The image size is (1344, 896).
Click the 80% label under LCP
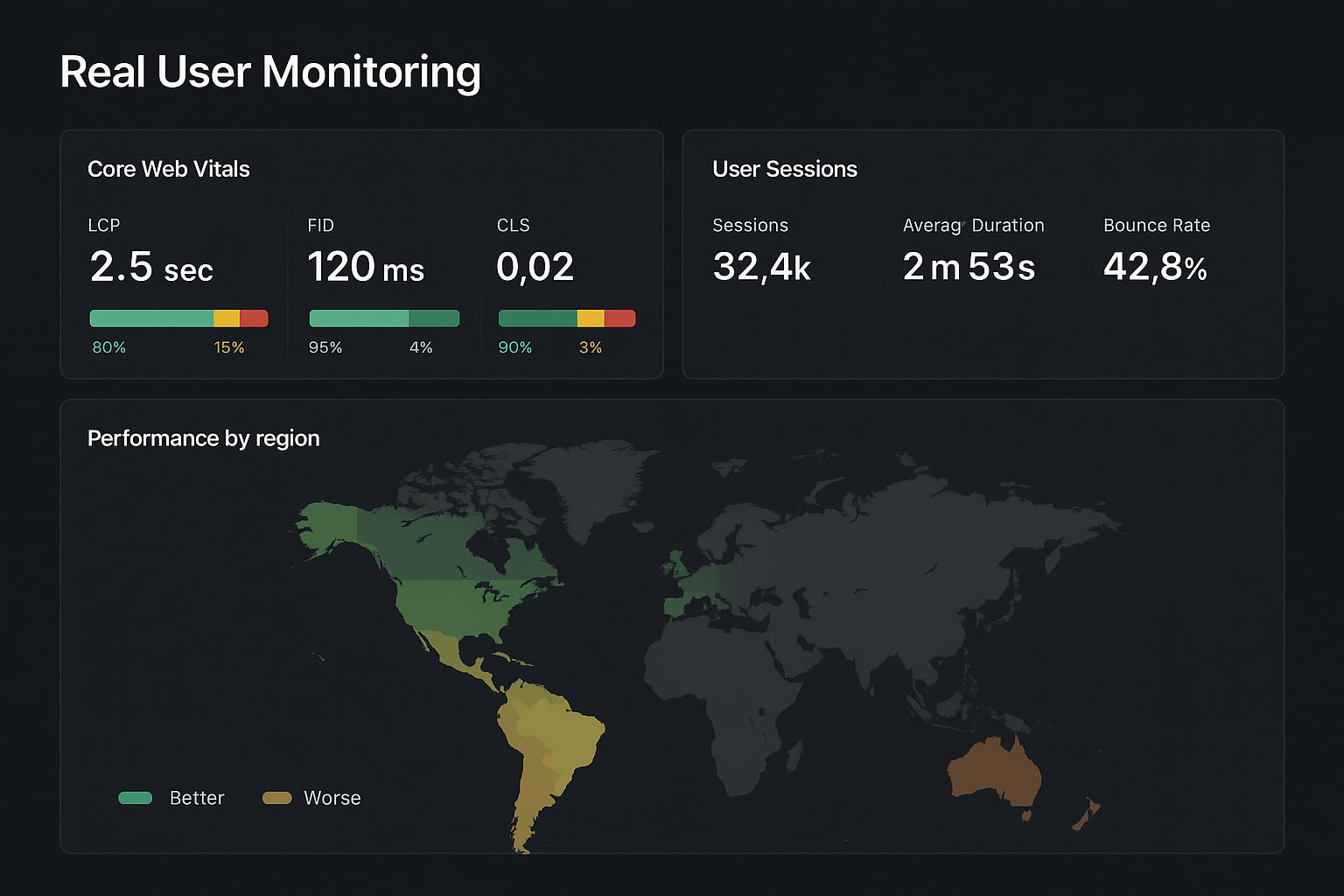pyautogui.click(x=109, y=347)
